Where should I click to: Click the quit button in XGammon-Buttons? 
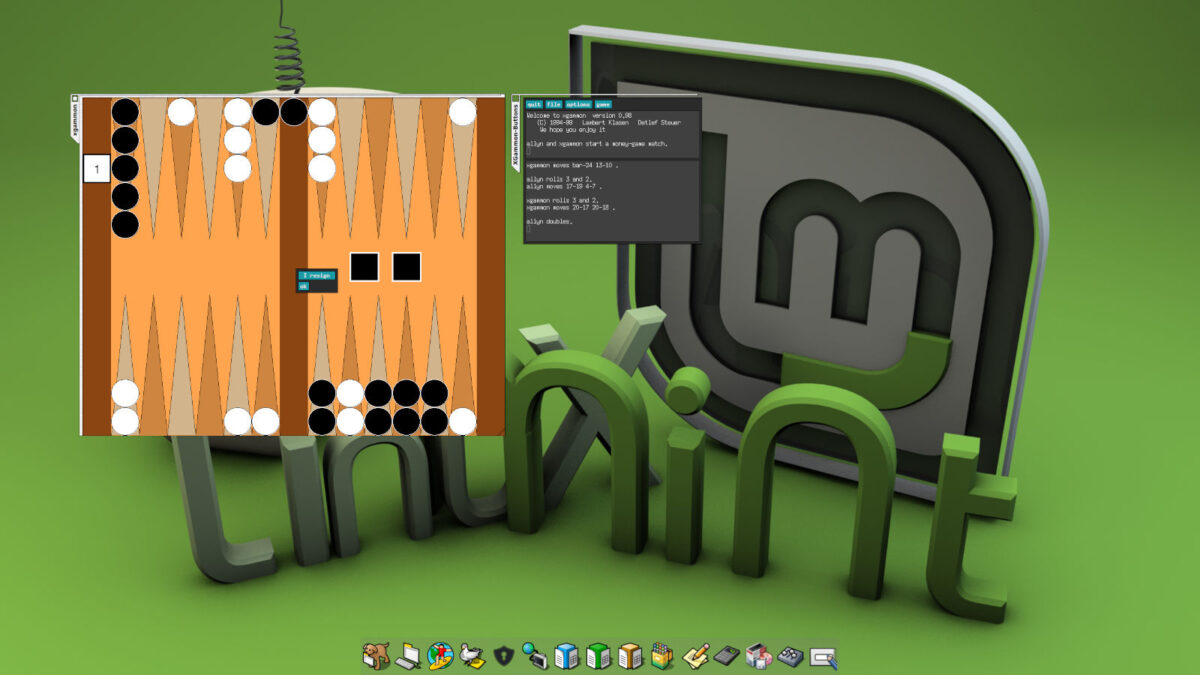point(534,104)
